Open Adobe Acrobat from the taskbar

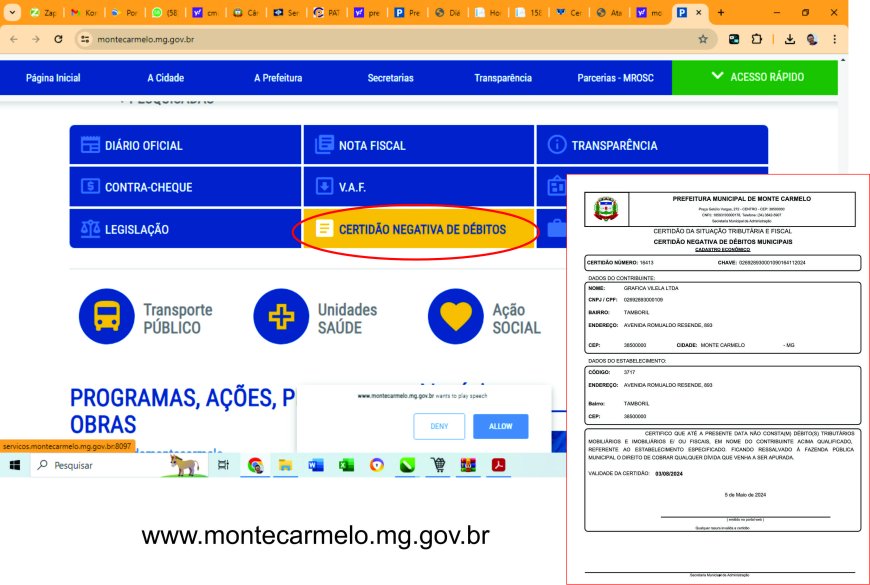pyautogui.click(x=498, y=465)
